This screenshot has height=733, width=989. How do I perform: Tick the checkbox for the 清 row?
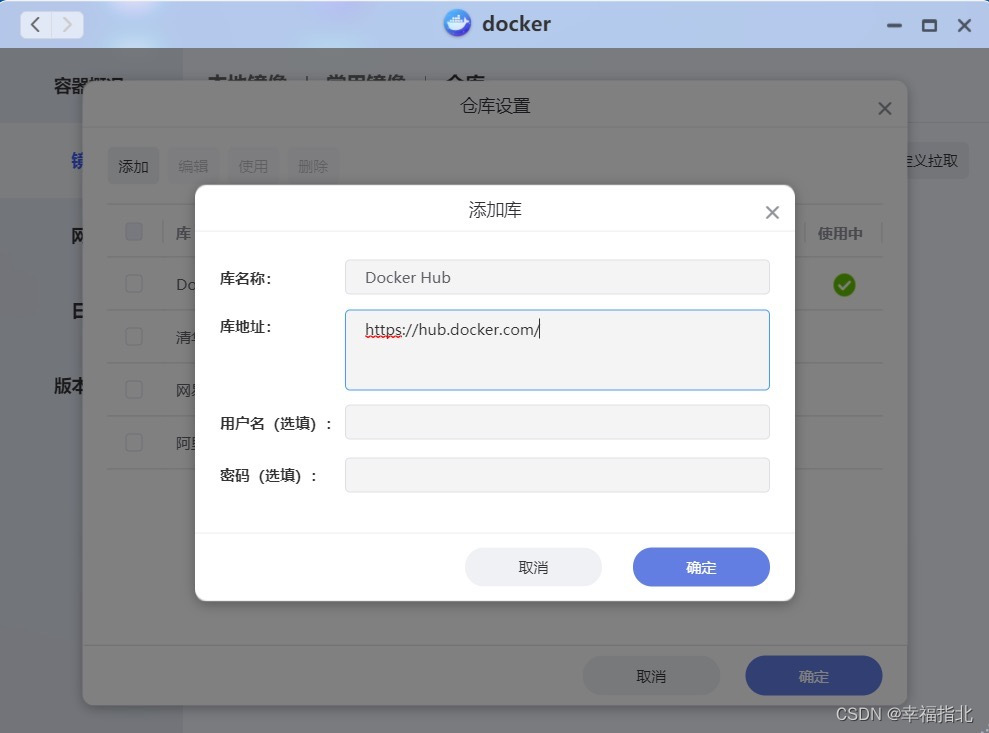(134, 337)
